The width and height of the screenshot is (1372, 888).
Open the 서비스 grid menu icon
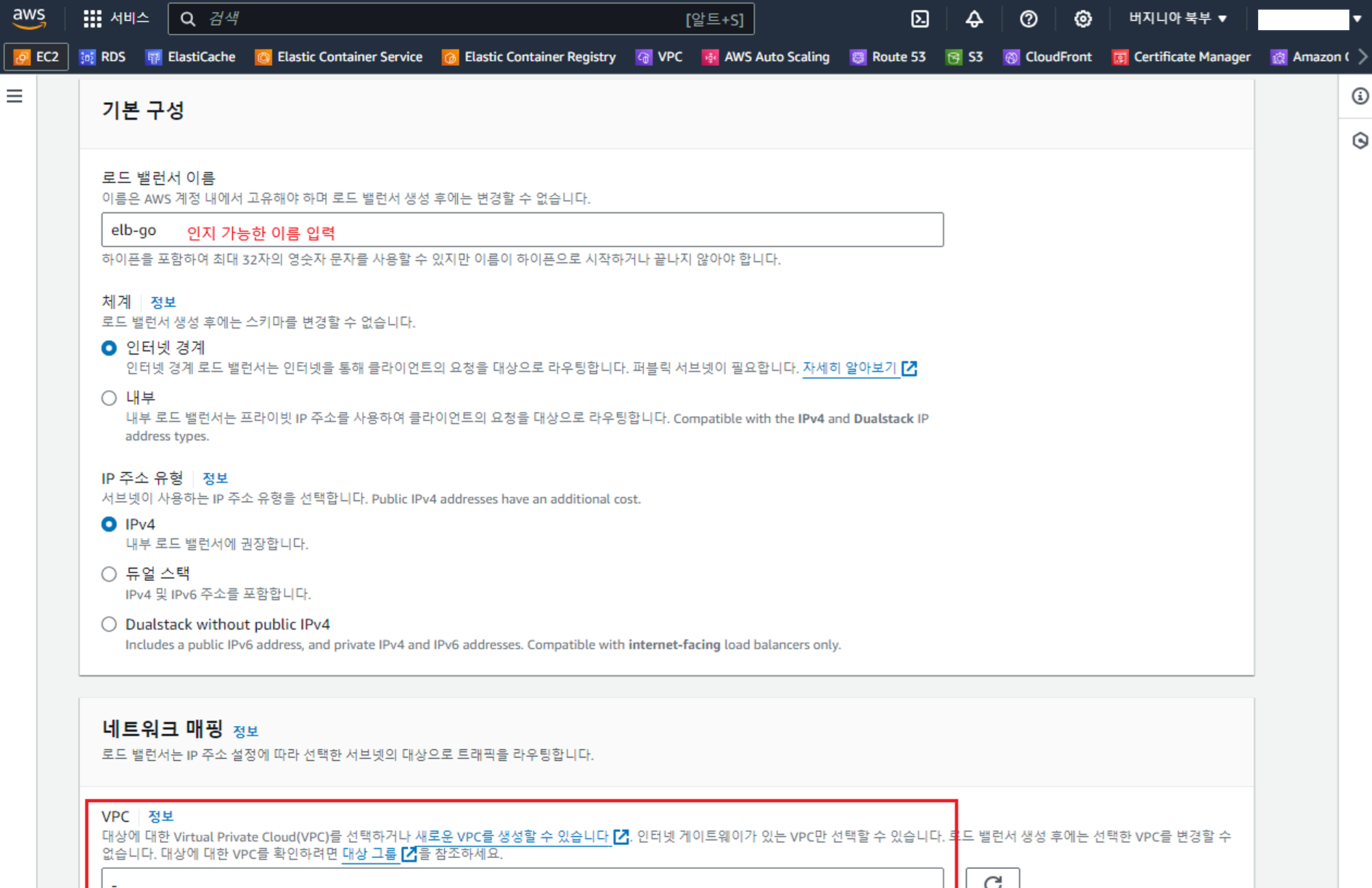pos(93,19)
